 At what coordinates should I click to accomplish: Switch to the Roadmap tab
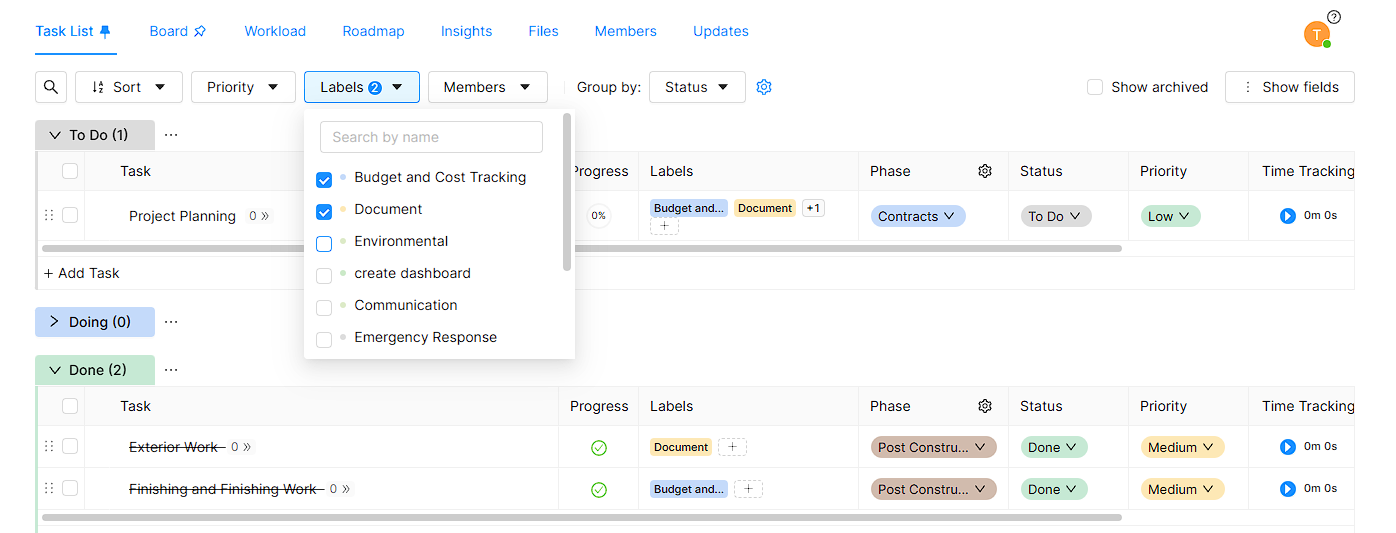click(373, 31)
